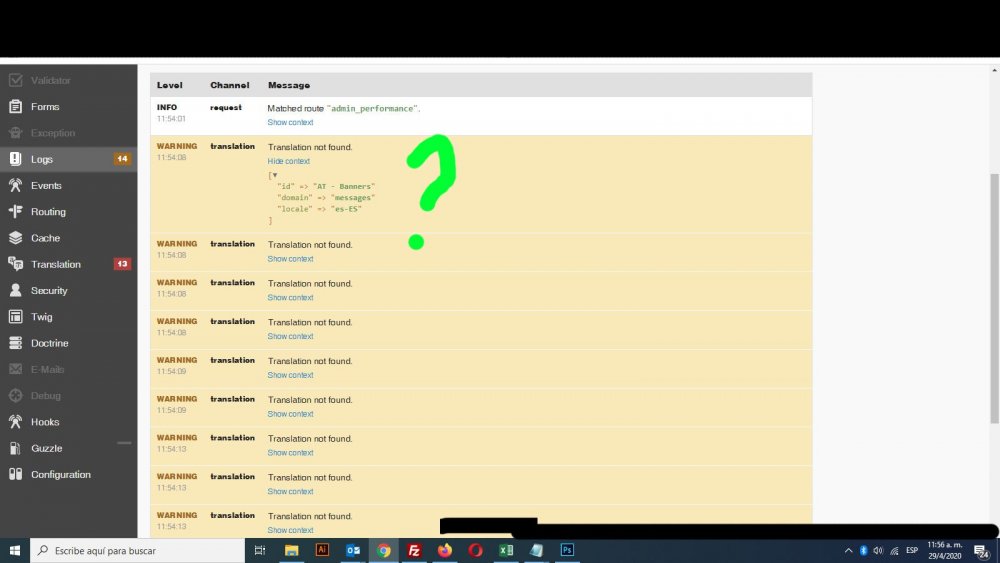The width and height of the screenshot is (1000, 563).
Task: Select the Exception panel icon
Action: (15, 133)
